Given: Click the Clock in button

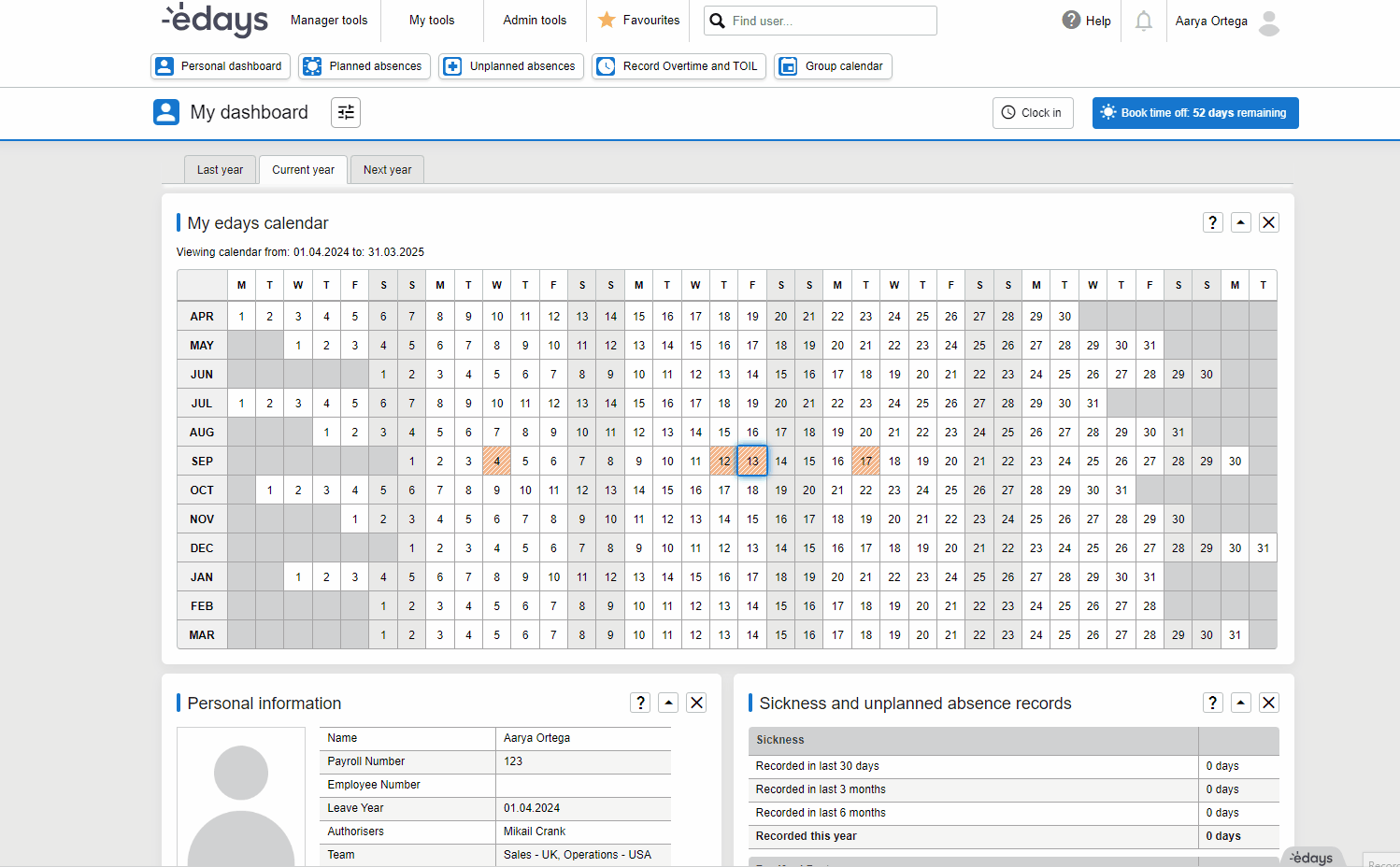Looking at the screenshot, I should tap(1033, 113).
